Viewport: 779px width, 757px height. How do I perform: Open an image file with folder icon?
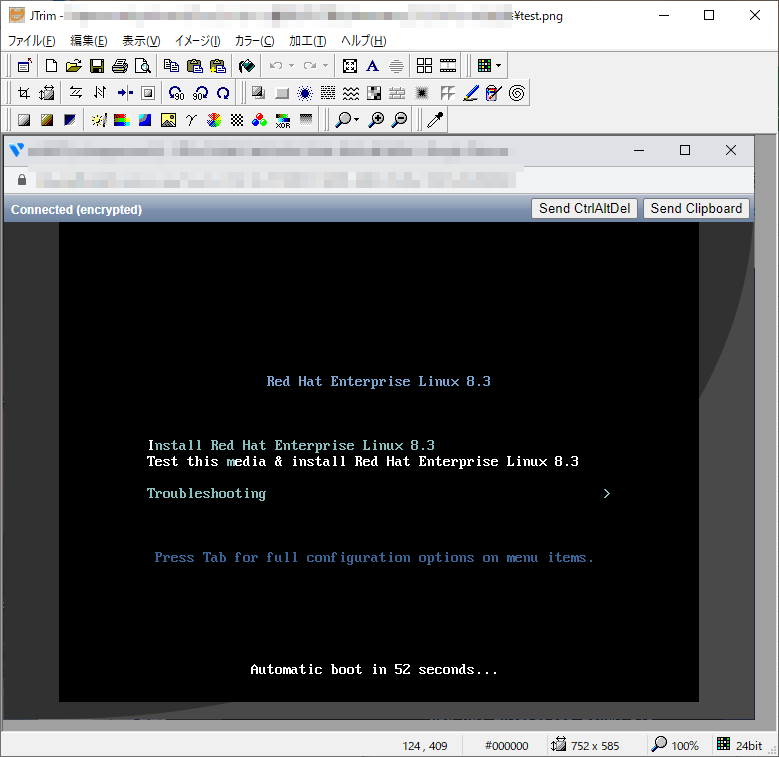[74, 66]
